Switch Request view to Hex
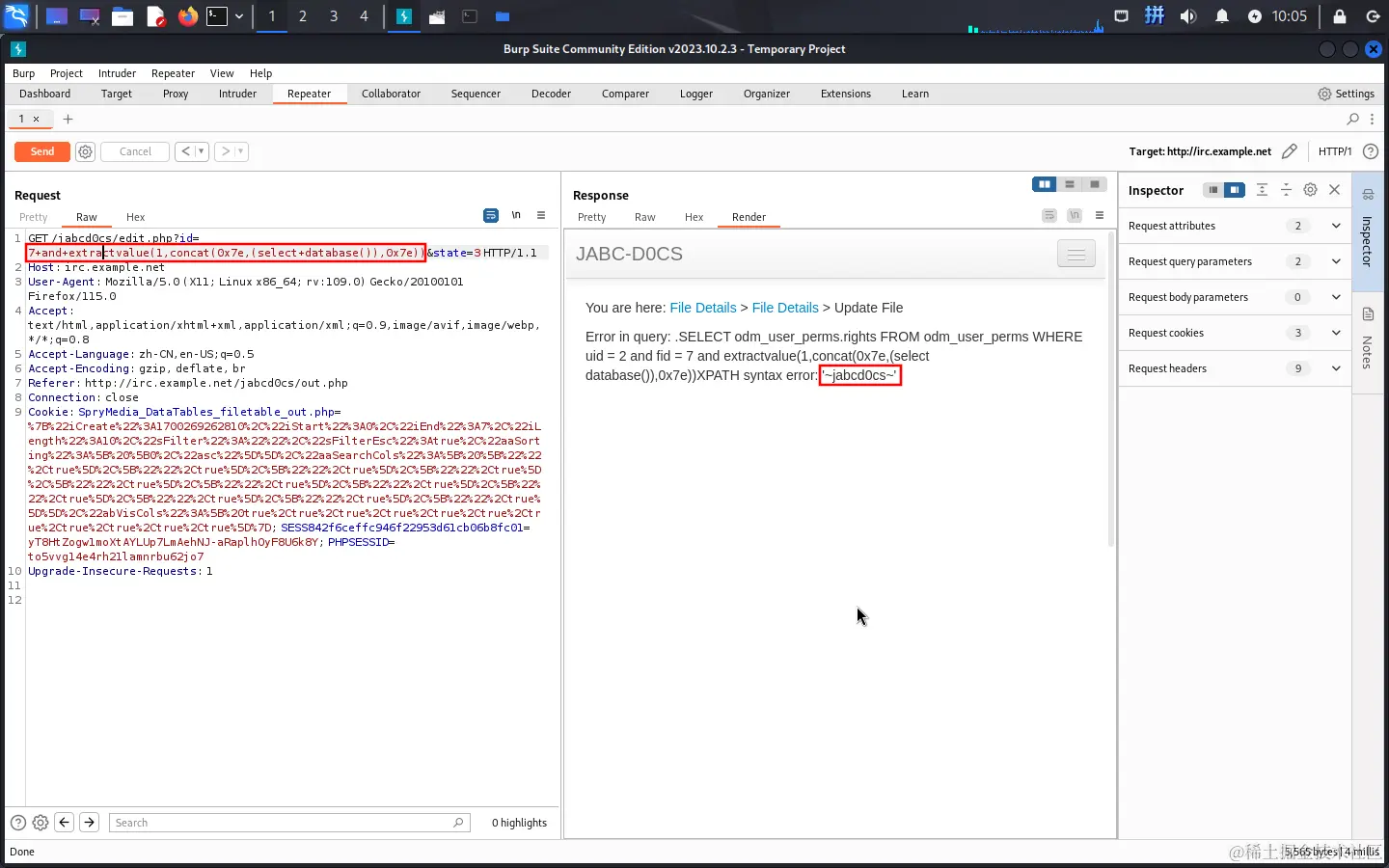 135,217
